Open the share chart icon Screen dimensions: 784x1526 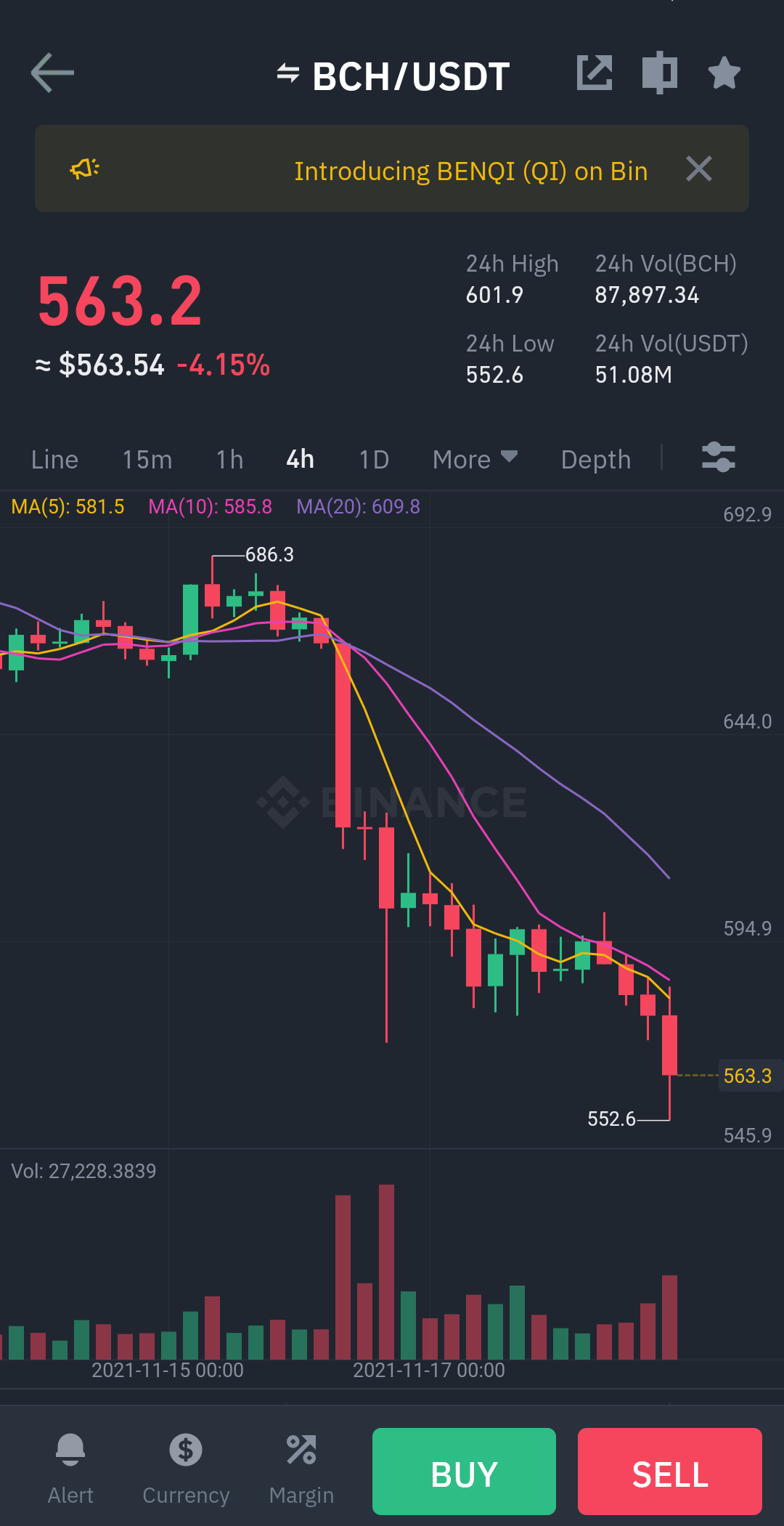(595, 73)
